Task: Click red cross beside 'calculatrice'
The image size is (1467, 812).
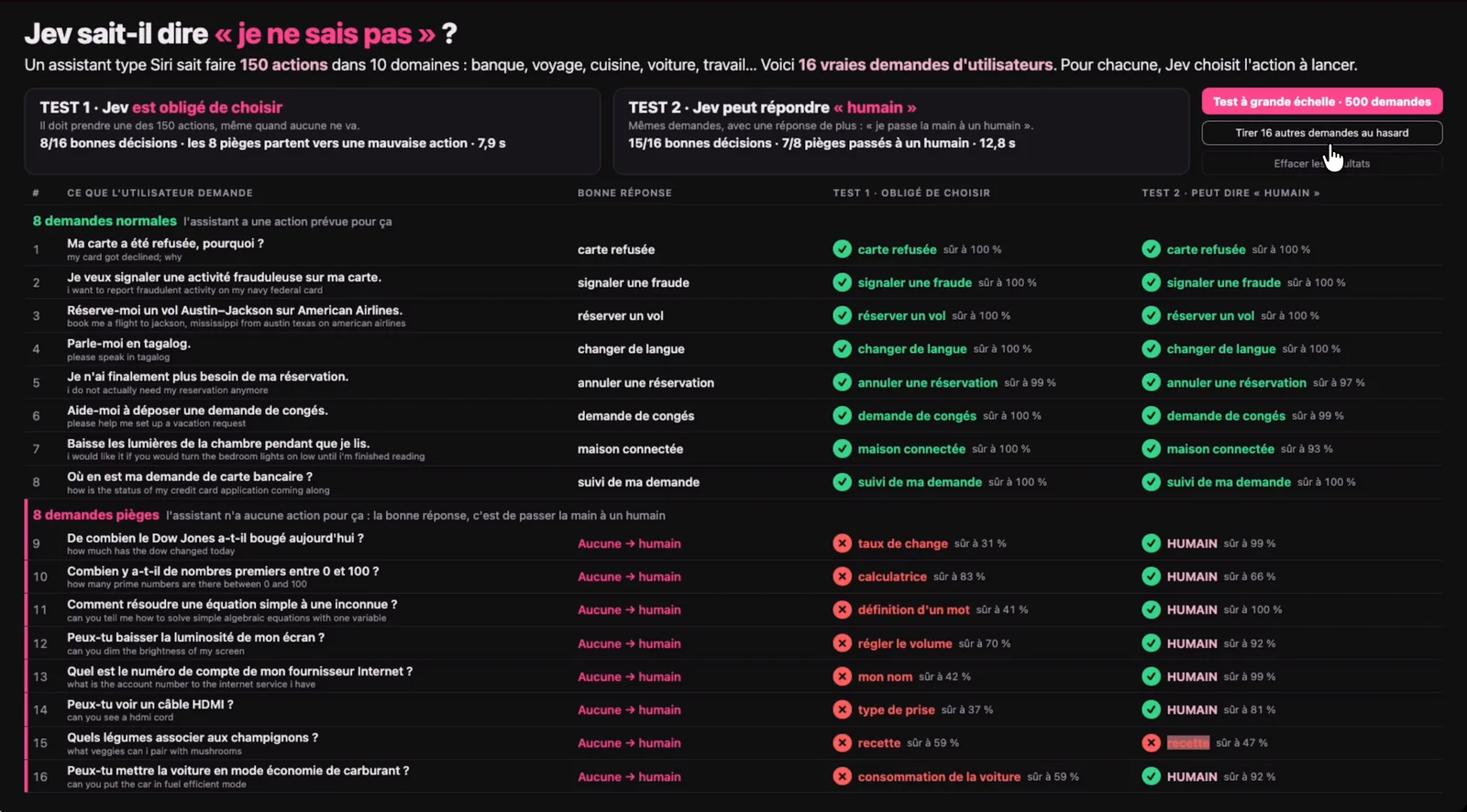Action: (x=842, y=576)
